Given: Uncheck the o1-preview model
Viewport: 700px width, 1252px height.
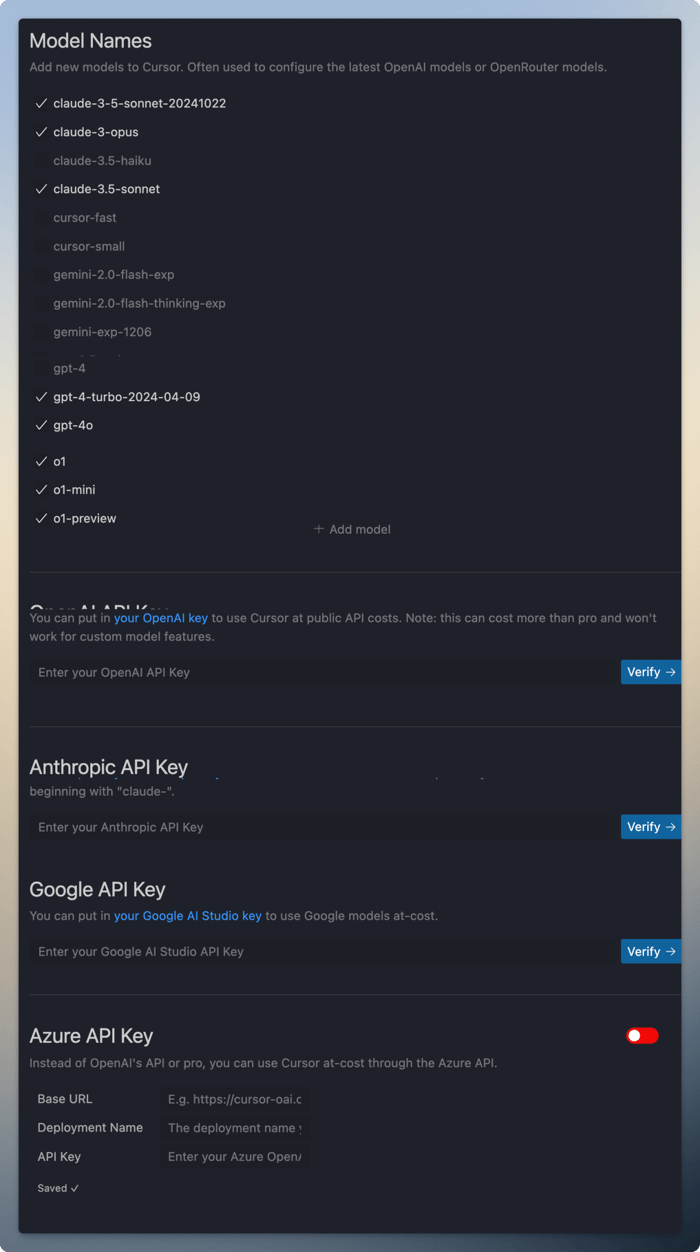Looking at the screenshot, I should 42,518.
